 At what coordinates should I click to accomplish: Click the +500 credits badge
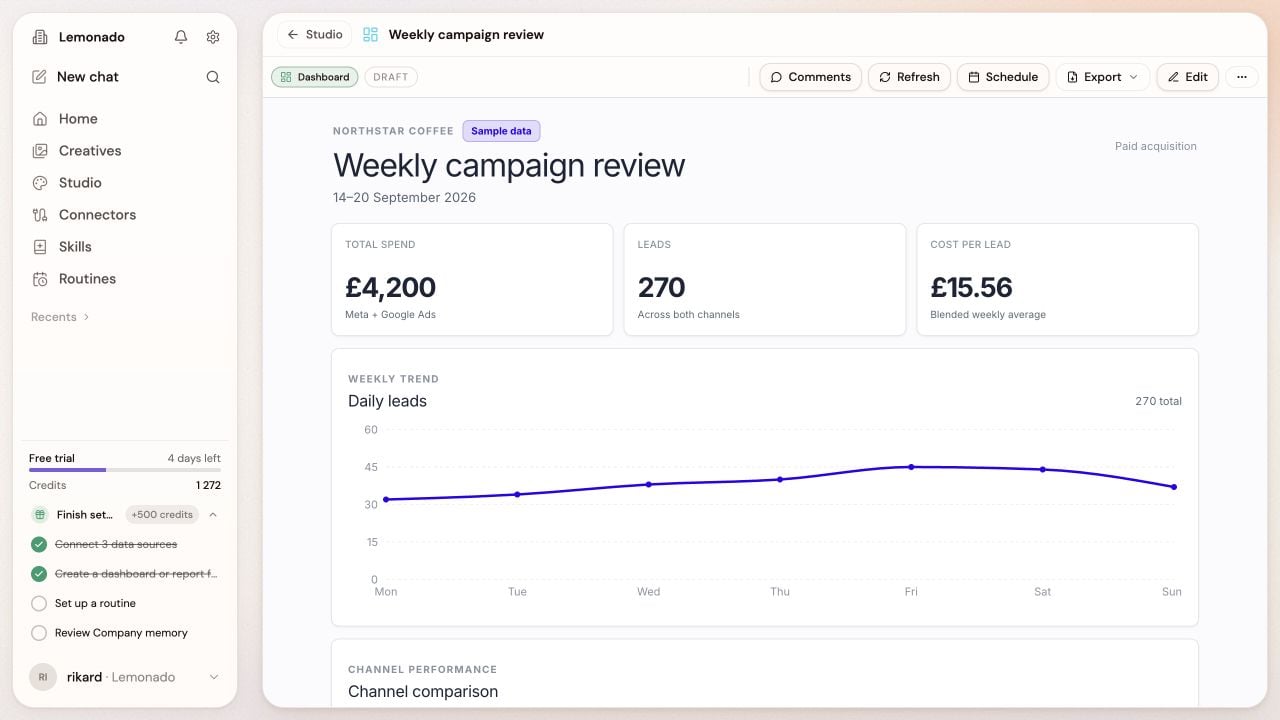tap(162, 515)
